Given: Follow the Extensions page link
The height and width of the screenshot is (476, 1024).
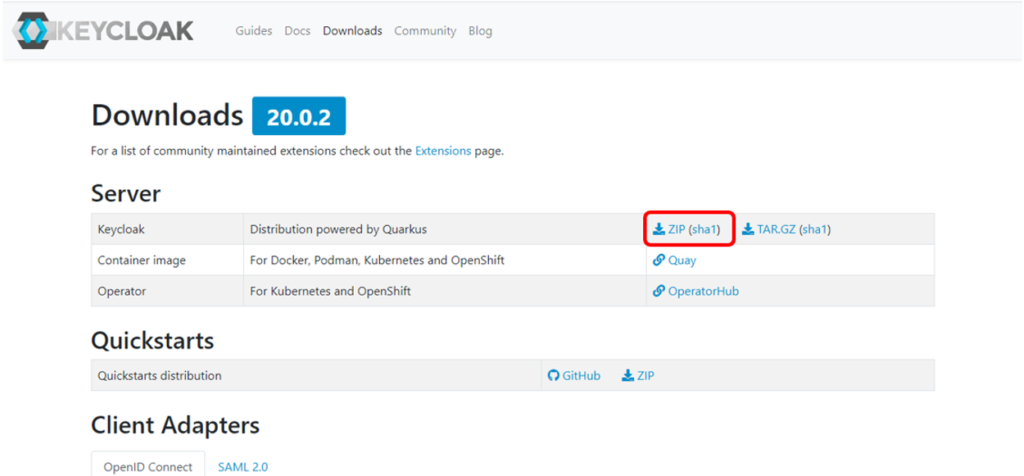Looking at the screenshot, I should 443,151.
